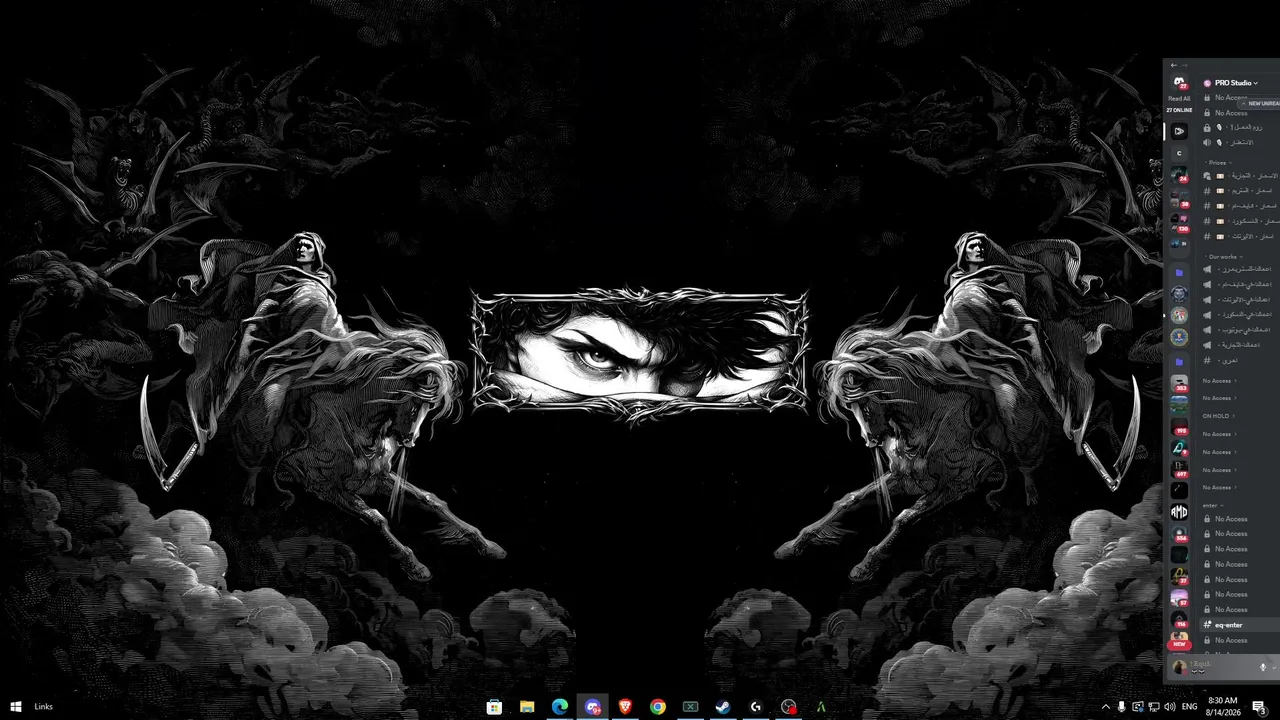The width and height of the screenshot is (1280, 720).
Task: Go back with Discord's back arrow
Action: pos(1174,65)
